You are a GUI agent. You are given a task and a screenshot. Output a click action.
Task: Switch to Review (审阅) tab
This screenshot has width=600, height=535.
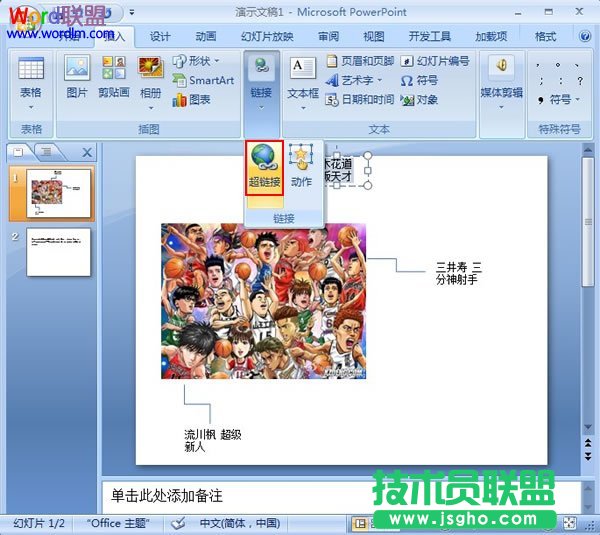coord(328,36)
